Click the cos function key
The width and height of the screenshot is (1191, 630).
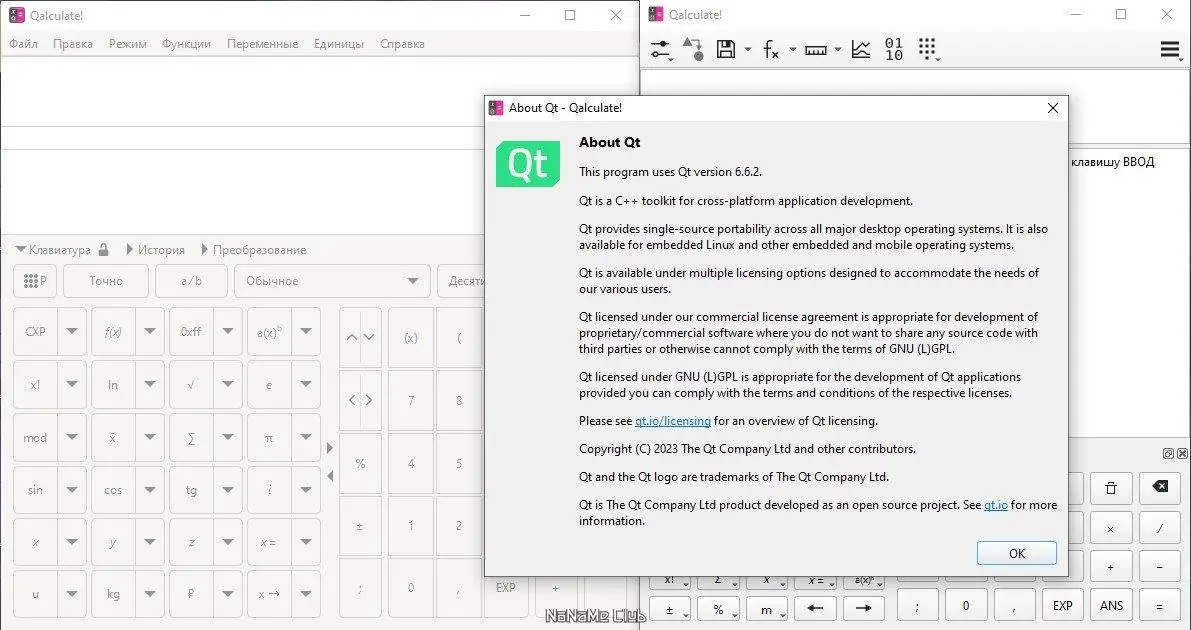[x=112, y=490]
